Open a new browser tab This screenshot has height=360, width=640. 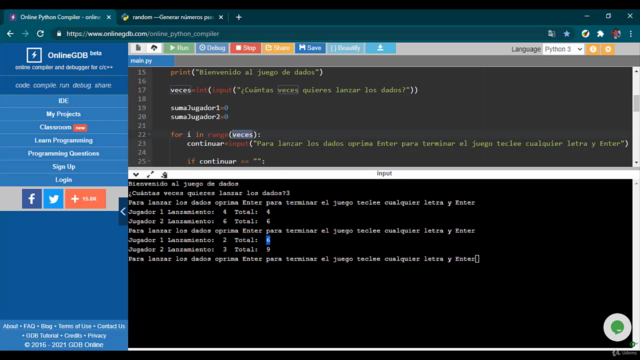point(239,17)
